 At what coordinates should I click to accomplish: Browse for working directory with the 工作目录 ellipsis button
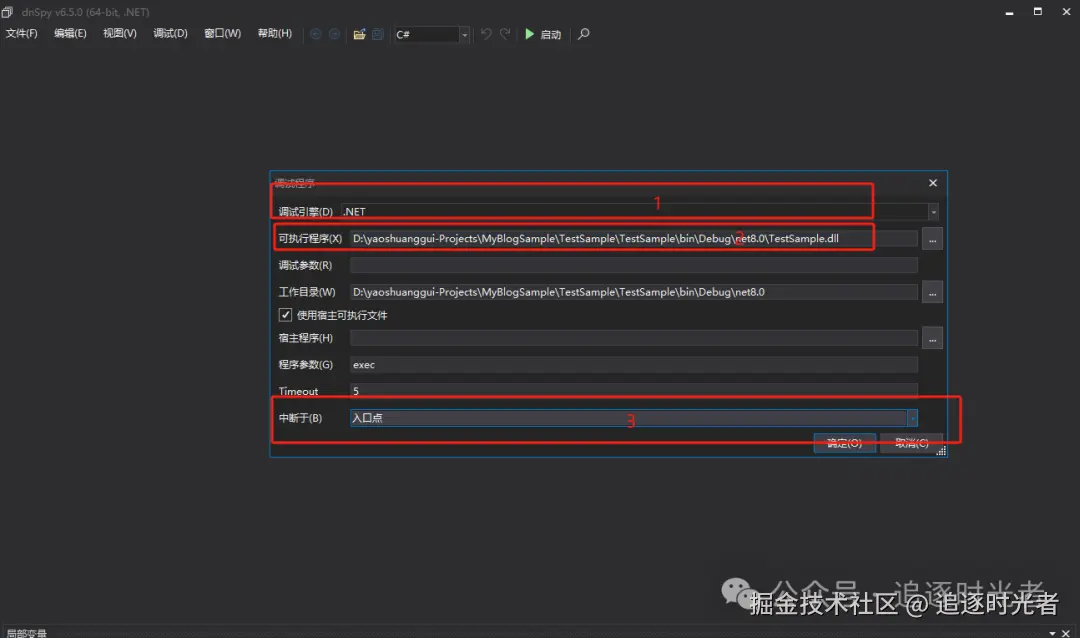click(932, 293)
